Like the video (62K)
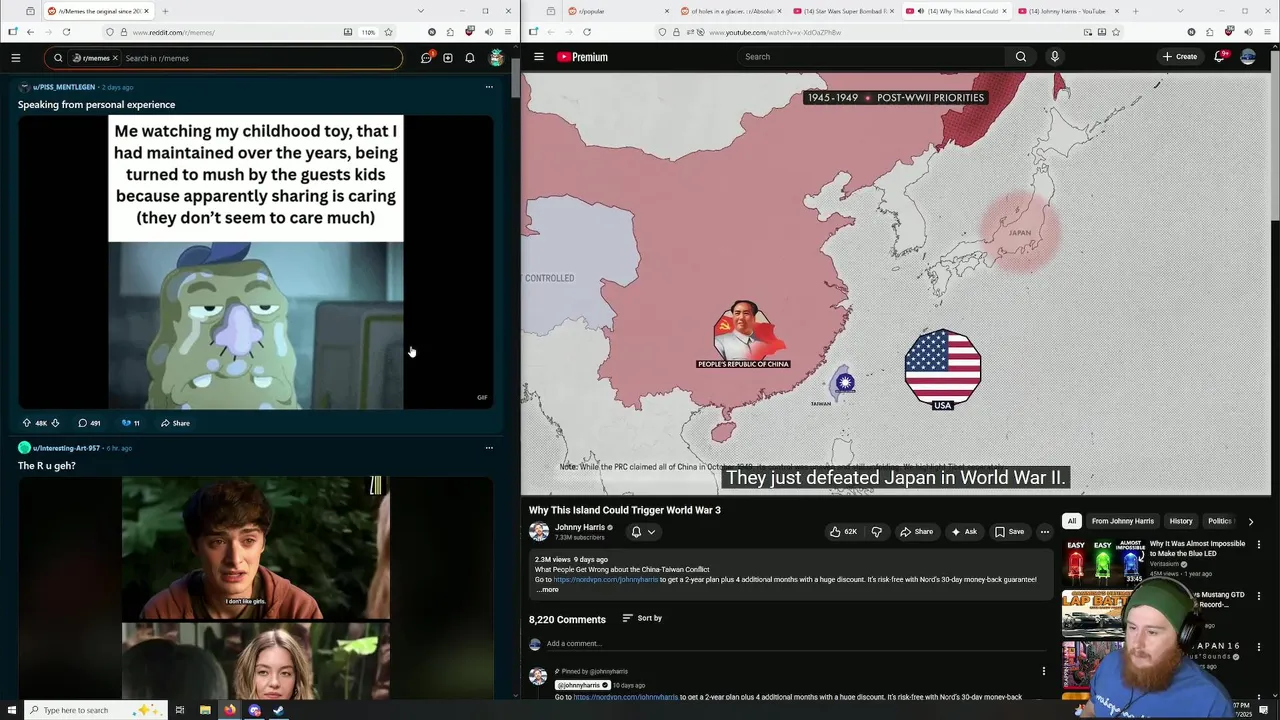This screenshot has width=1280, height=720. (844, 532)
